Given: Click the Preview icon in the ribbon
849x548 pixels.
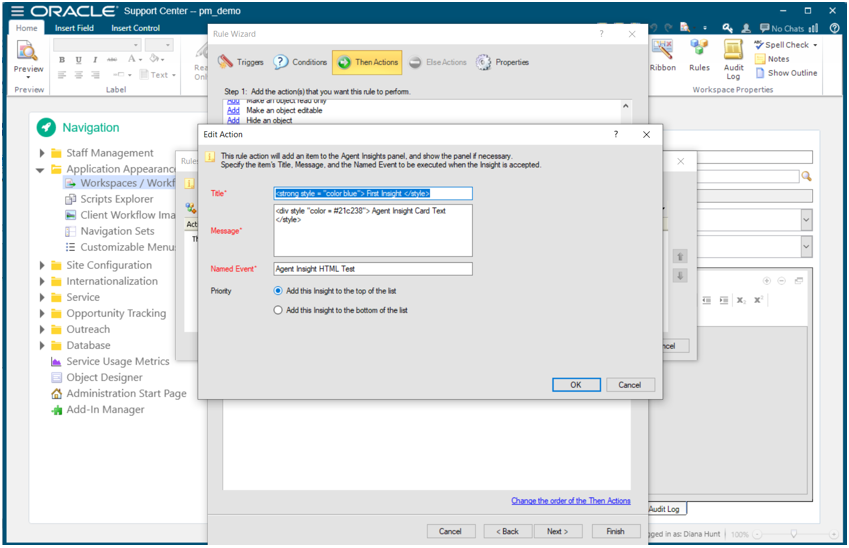Looking at the screenshot, I should [27, 52].
